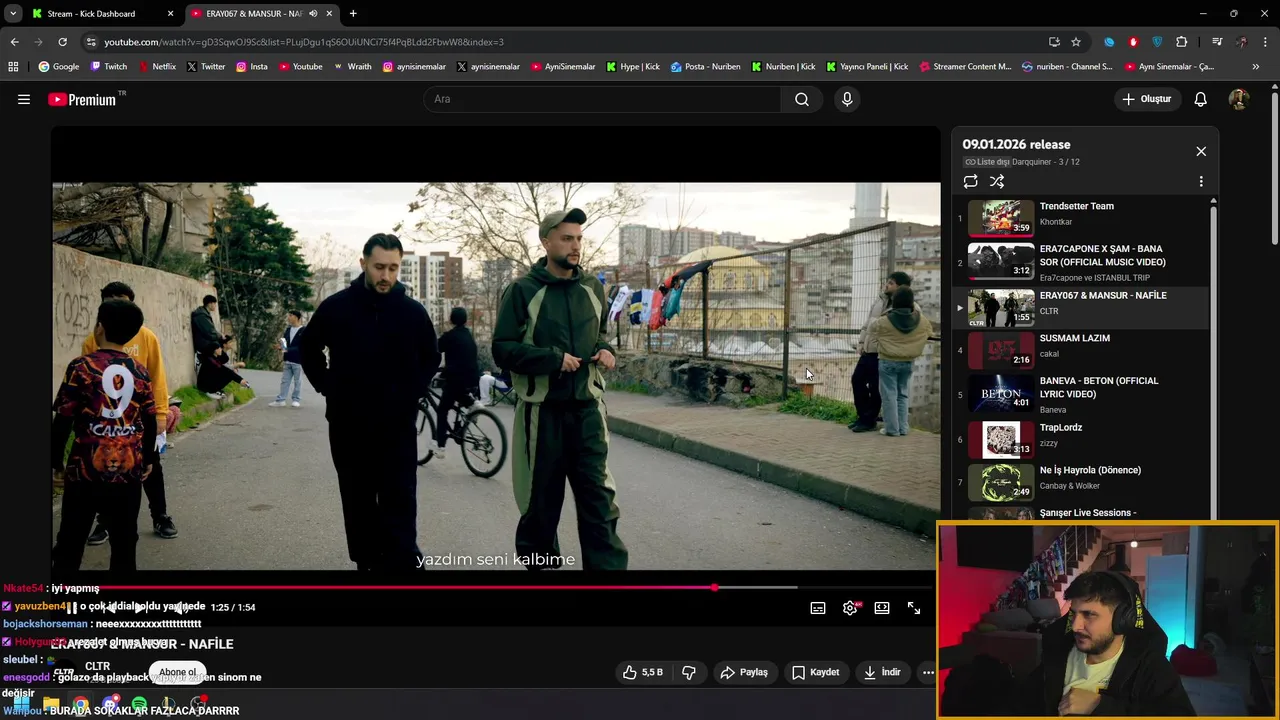Play Ne İş Hayrola (Dönence)
Viewport: 1280px width, 720px height.
point(1083,482)
